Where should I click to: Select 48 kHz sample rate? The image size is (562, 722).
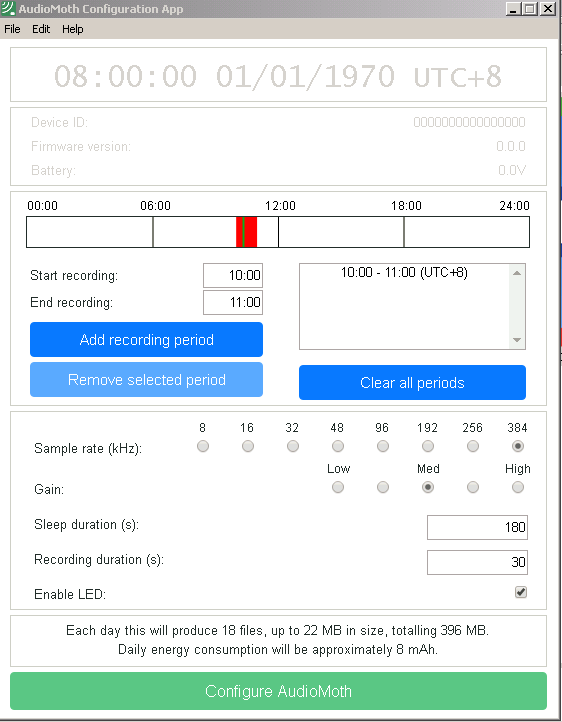click(x=338, y=446)
